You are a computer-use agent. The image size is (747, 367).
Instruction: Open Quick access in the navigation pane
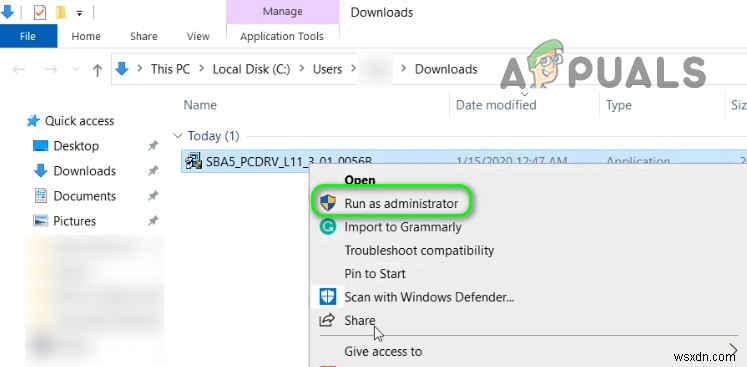(80, 121)
